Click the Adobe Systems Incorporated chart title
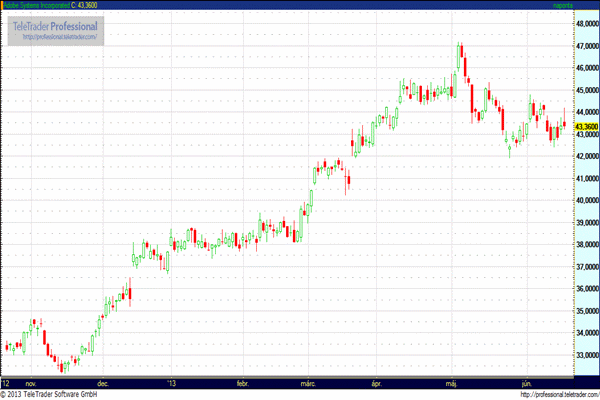The width and height of the screenshot is (600, 400). click(x=45, y=6)
